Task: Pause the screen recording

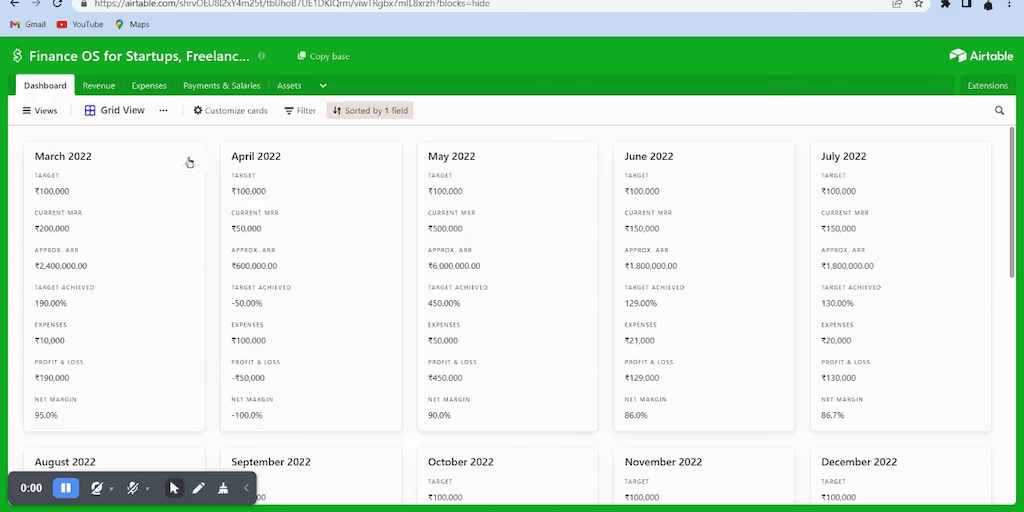Action: pos(65,488)
